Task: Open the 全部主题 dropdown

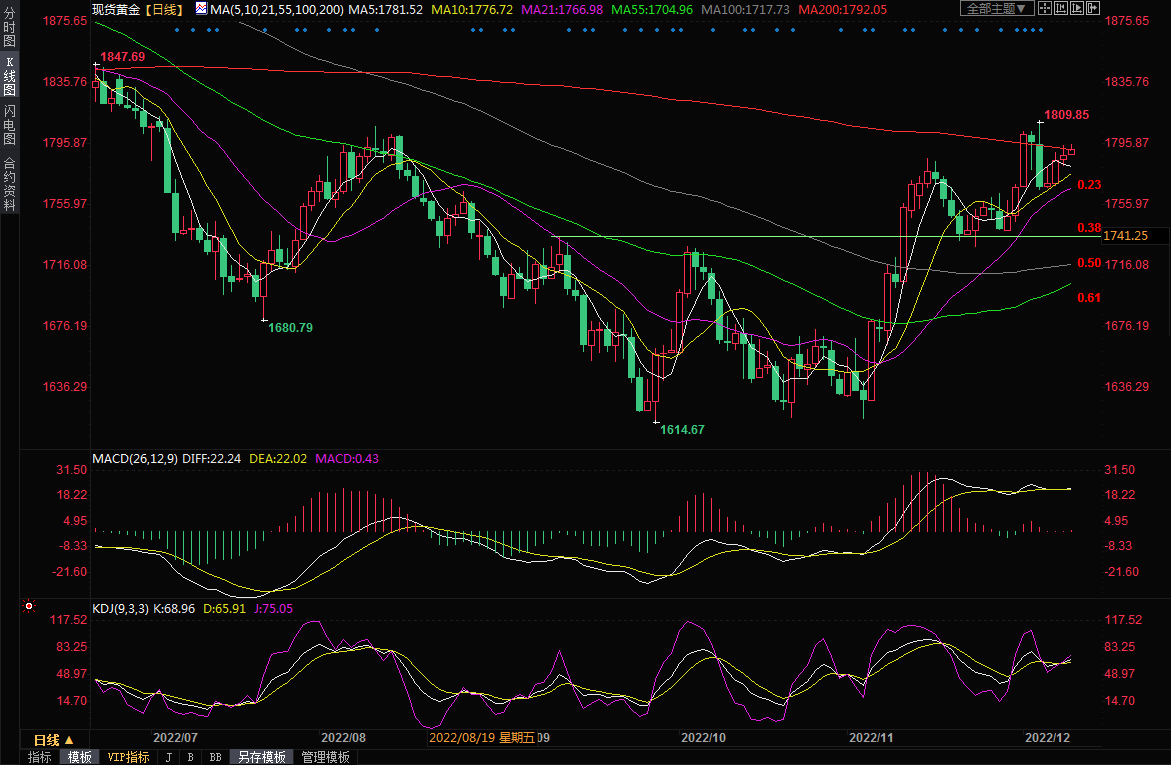Action: (995, 9)
